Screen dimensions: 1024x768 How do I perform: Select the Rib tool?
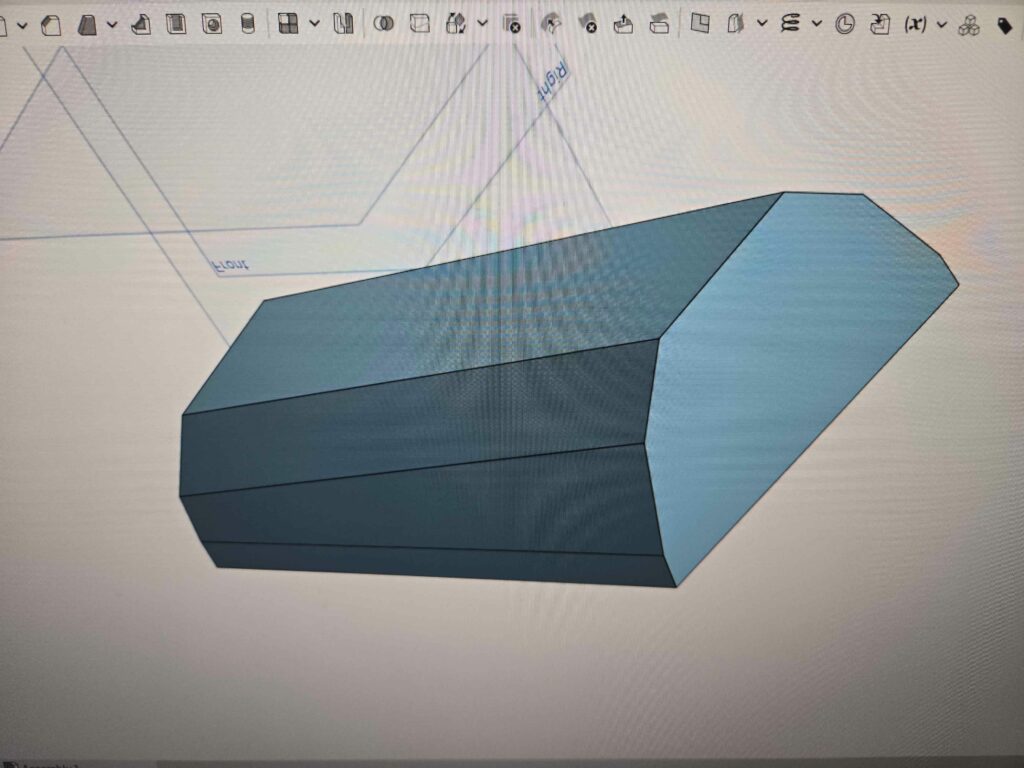tap(141, 25)
